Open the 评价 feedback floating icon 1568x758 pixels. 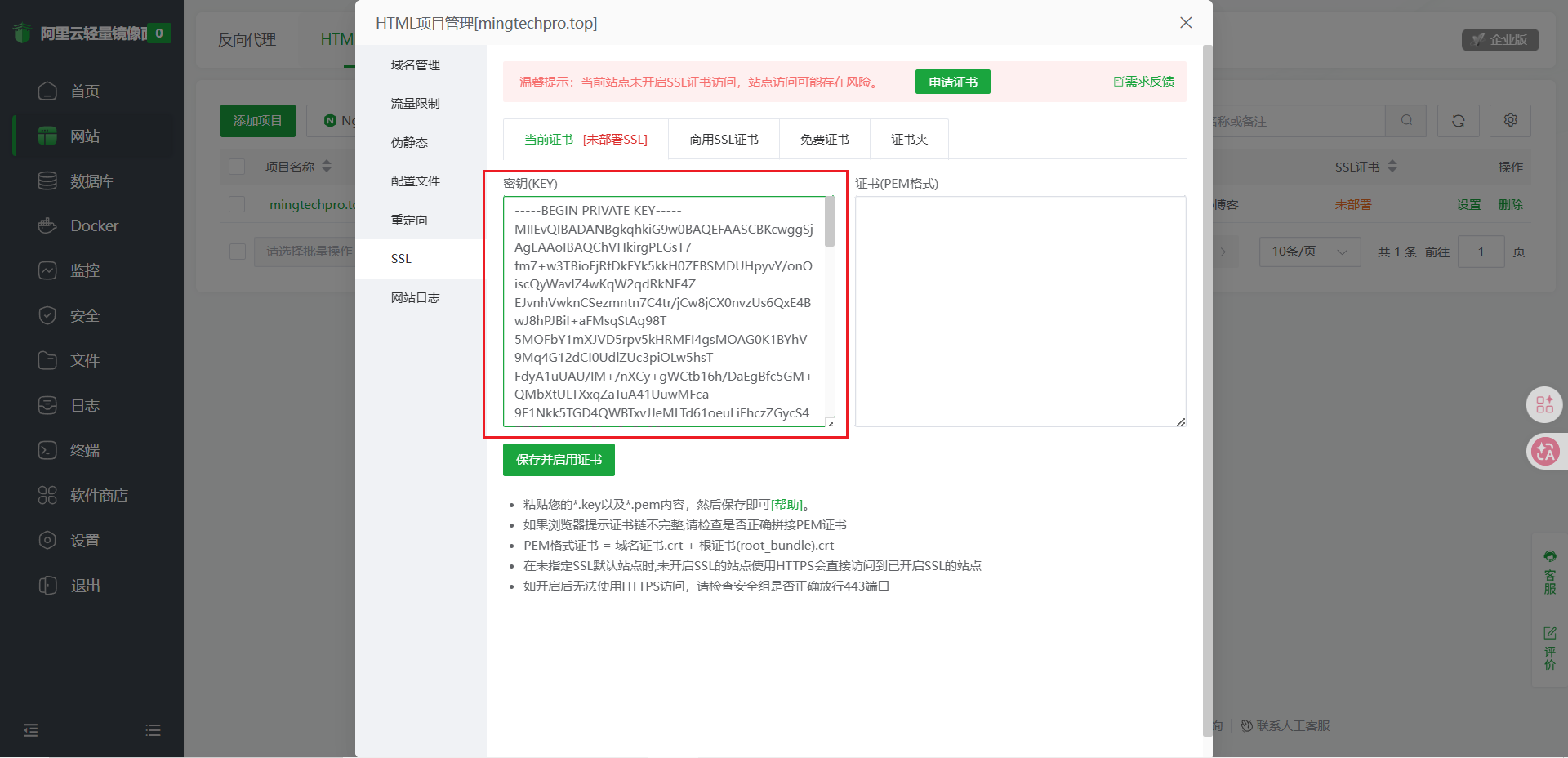[x=1549, y=648]
